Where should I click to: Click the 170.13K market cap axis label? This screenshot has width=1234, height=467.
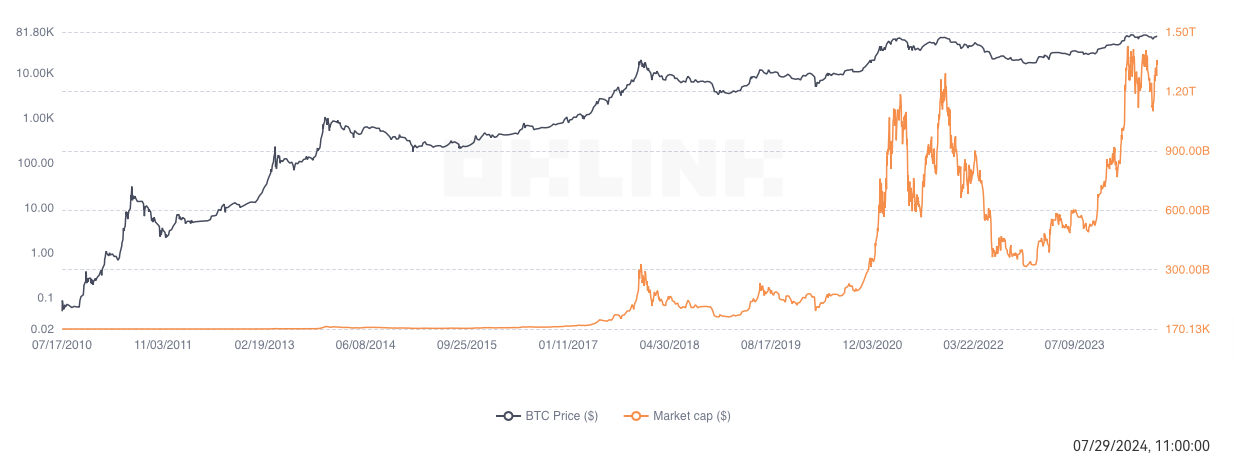[1188, 329]
